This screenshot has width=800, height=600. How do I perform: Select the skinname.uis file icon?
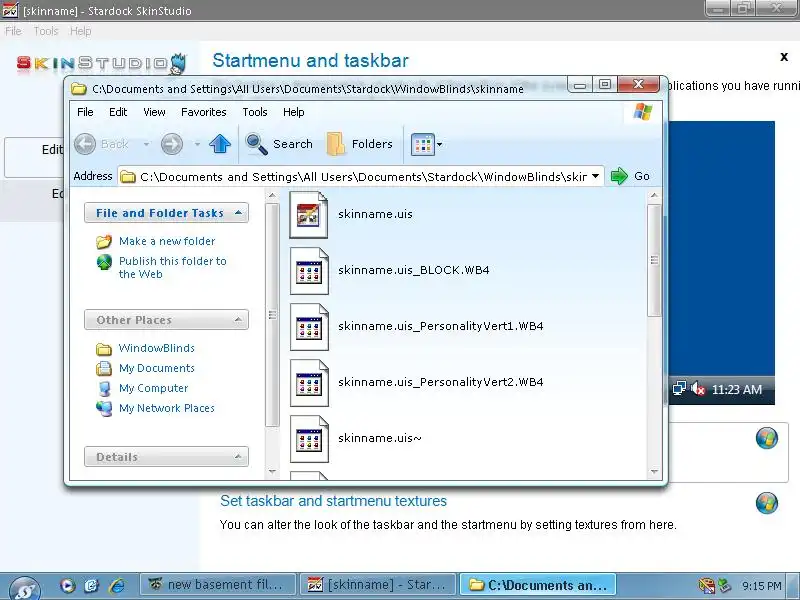tap(309, 214)
